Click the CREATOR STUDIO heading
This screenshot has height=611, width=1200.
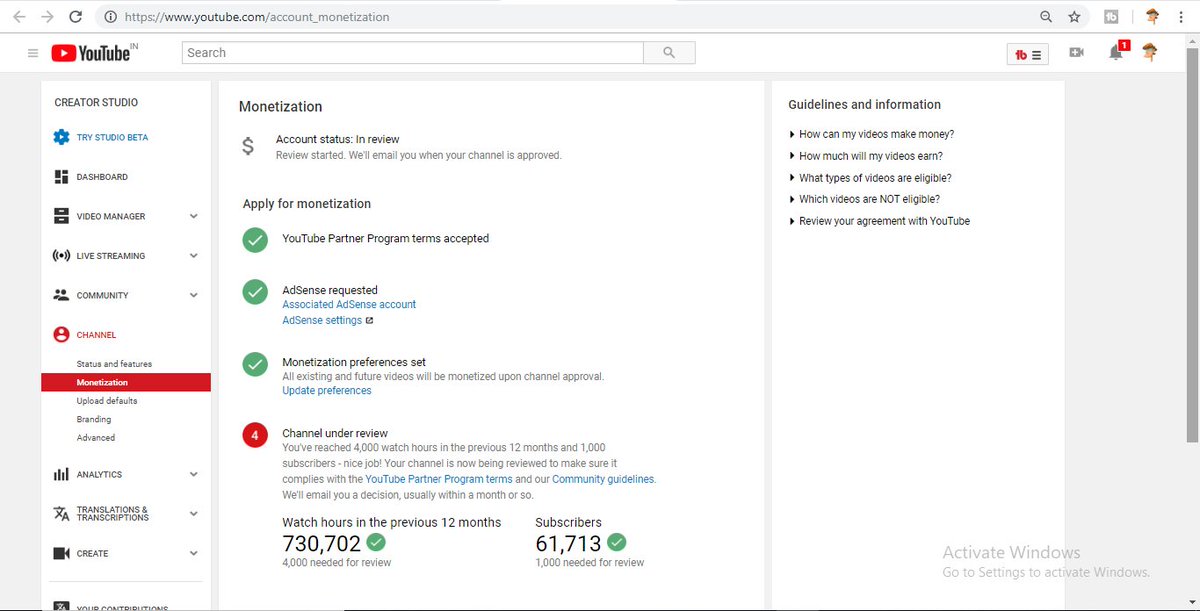(x=96, y=102)
